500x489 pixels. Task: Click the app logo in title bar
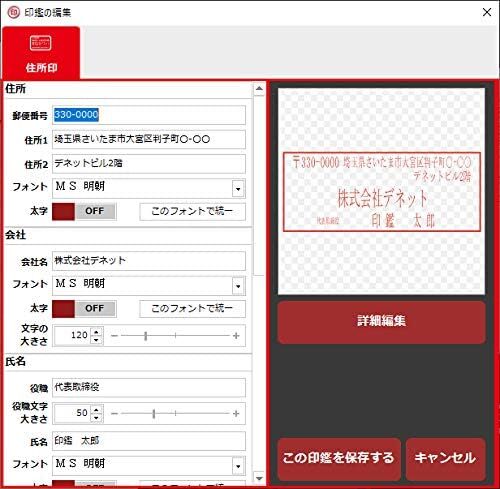(14, 13)
